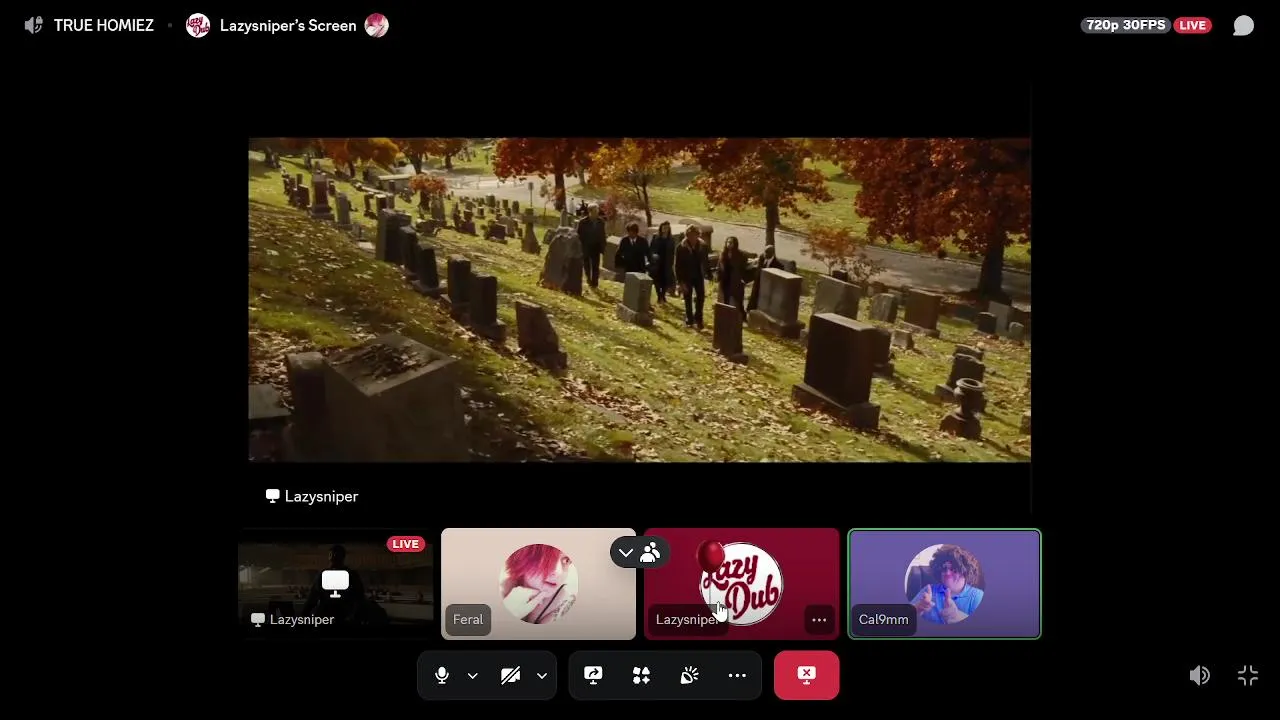Click the voice channel speaker icon
Viewport: 1280px width, 720px height.
tap(33, 26)
